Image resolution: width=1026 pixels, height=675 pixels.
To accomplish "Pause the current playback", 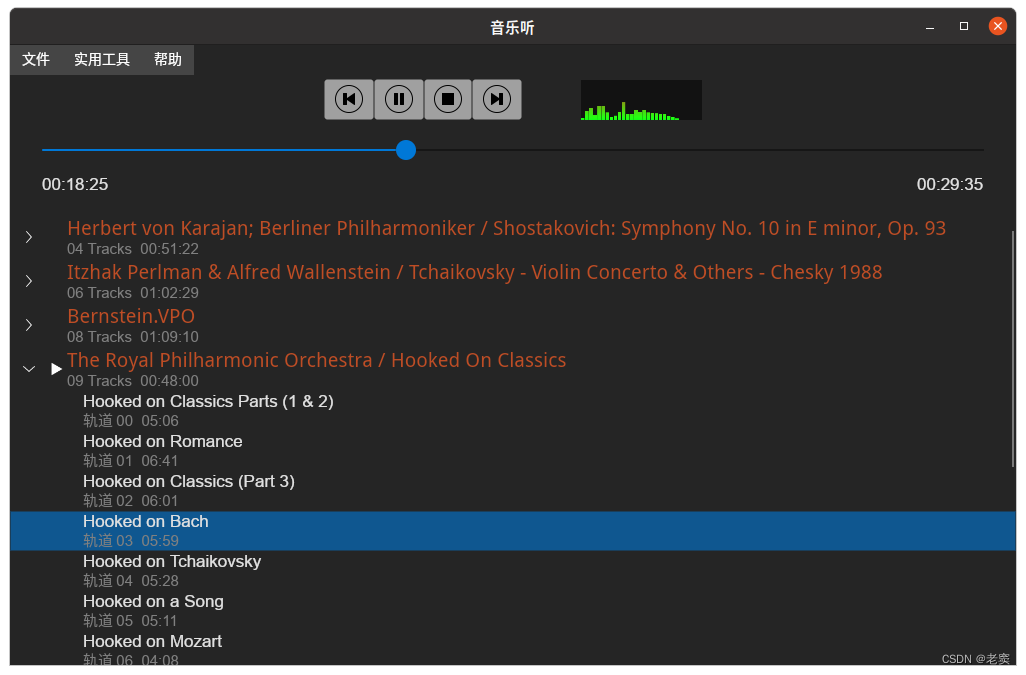I will coord(398,99).
